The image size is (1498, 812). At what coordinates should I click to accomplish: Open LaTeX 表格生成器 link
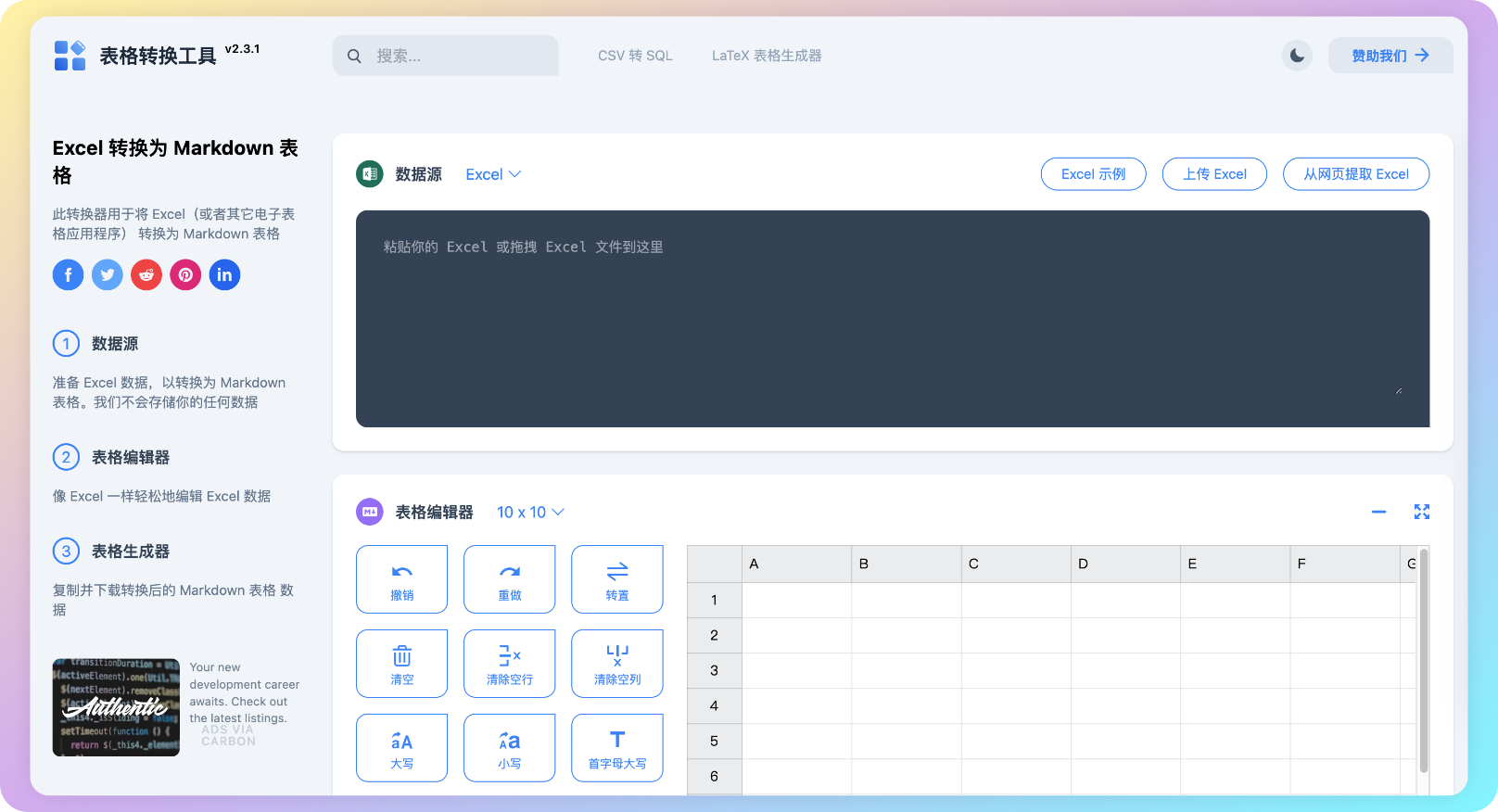pos(767,56)
